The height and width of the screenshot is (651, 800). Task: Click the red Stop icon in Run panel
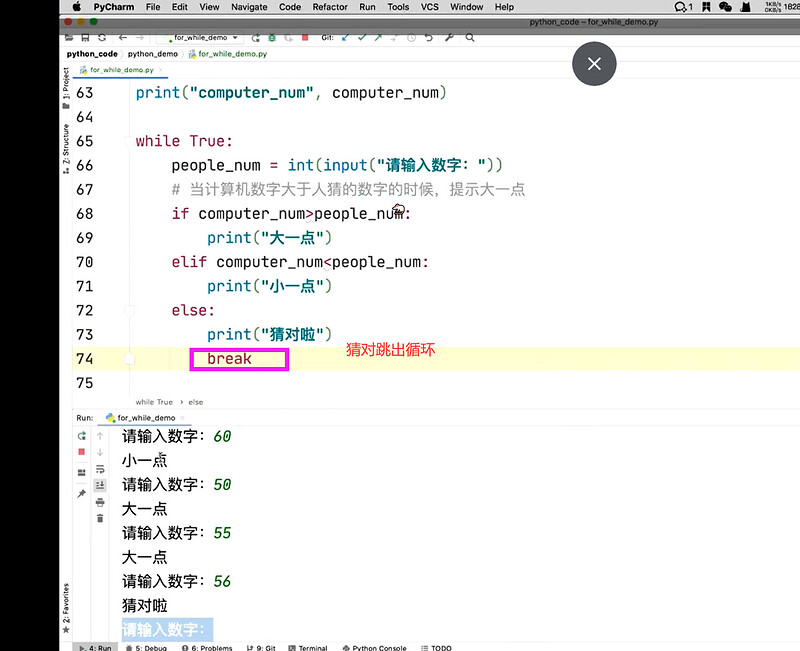(82, 452)
